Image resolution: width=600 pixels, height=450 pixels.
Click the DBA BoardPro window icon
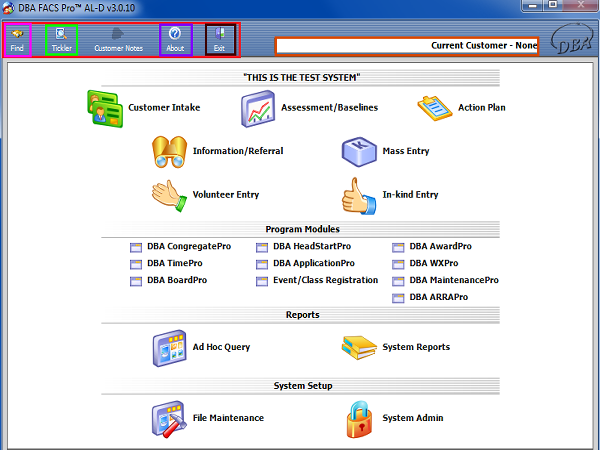pos(136,281)
